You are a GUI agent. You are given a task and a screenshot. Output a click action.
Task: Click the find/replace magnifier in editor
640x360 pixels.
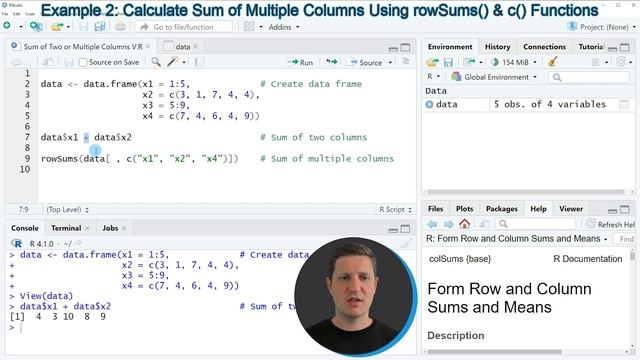(x=156, y=62)
